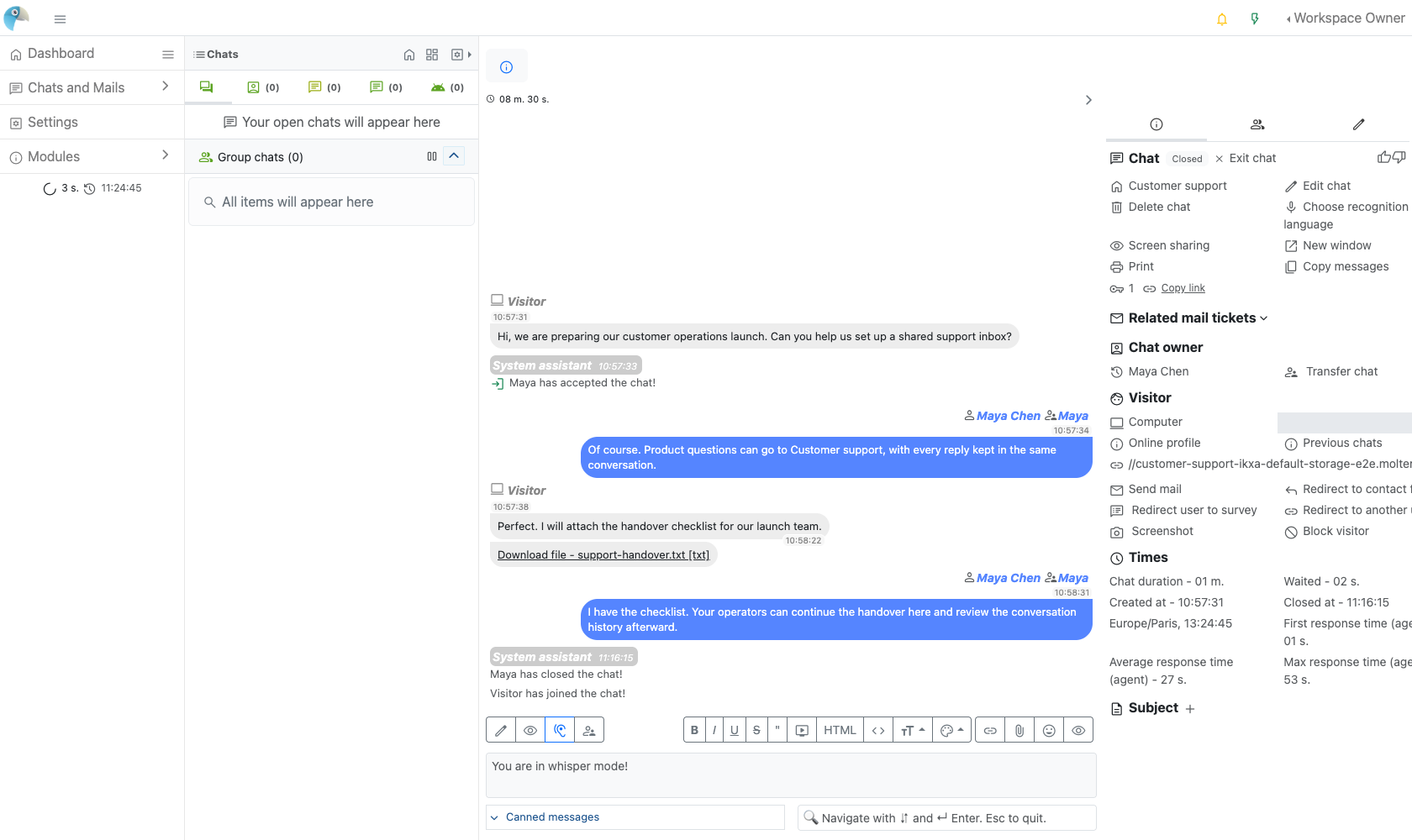Switch to the pencil notes tab in the right panel
Image resolution: width=1412 pixels, height=840 pixels.
[1359, 124]
